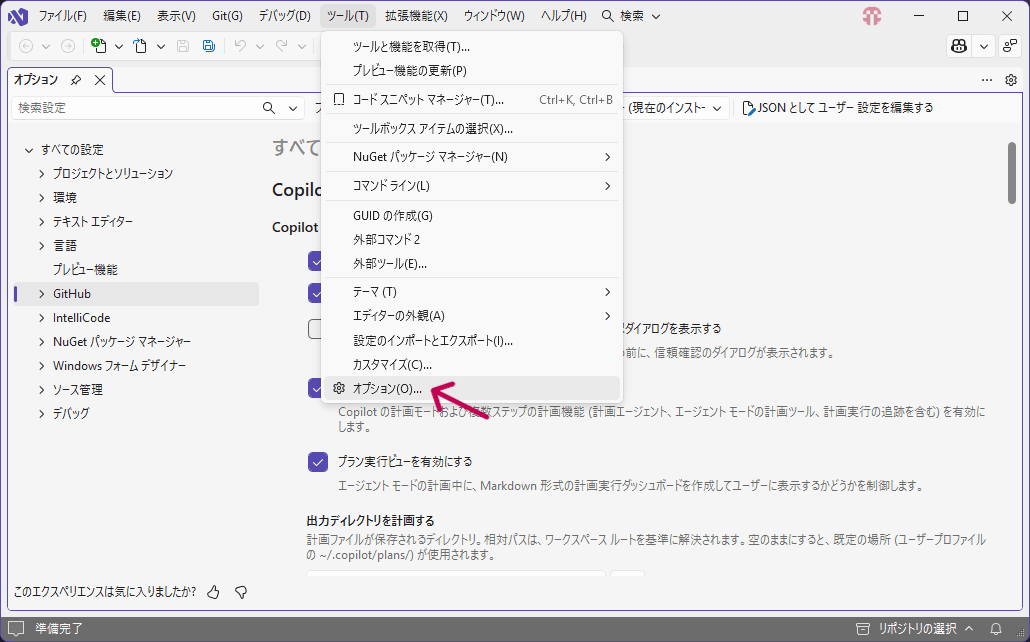Image resolution: width=1030 pixels, height=642 pixels.
Task: Click the gear icon at tab strip right
Action: tap(1011, 80)
